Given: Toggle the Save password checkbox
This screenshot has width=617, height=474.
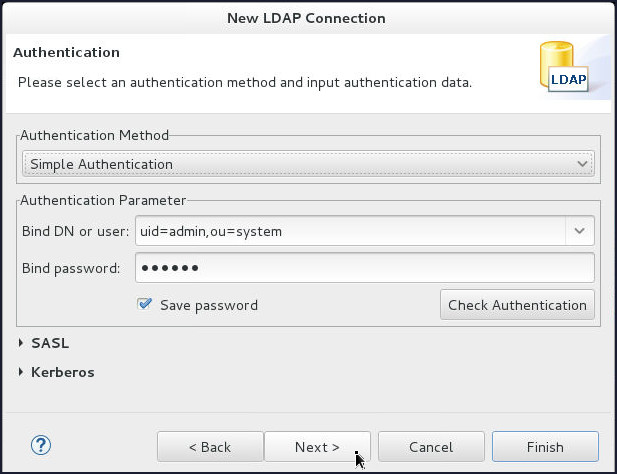Looking at the screenshot, I should click(146, 305).
